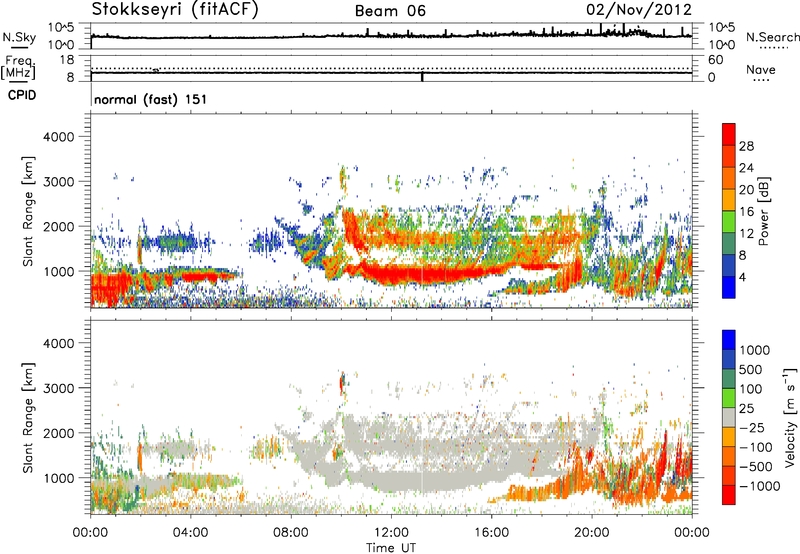Click the noise sky time-series plot
The width and height of the screenshot is (800, 554).
pyautogui.click(x=391, y=36)
